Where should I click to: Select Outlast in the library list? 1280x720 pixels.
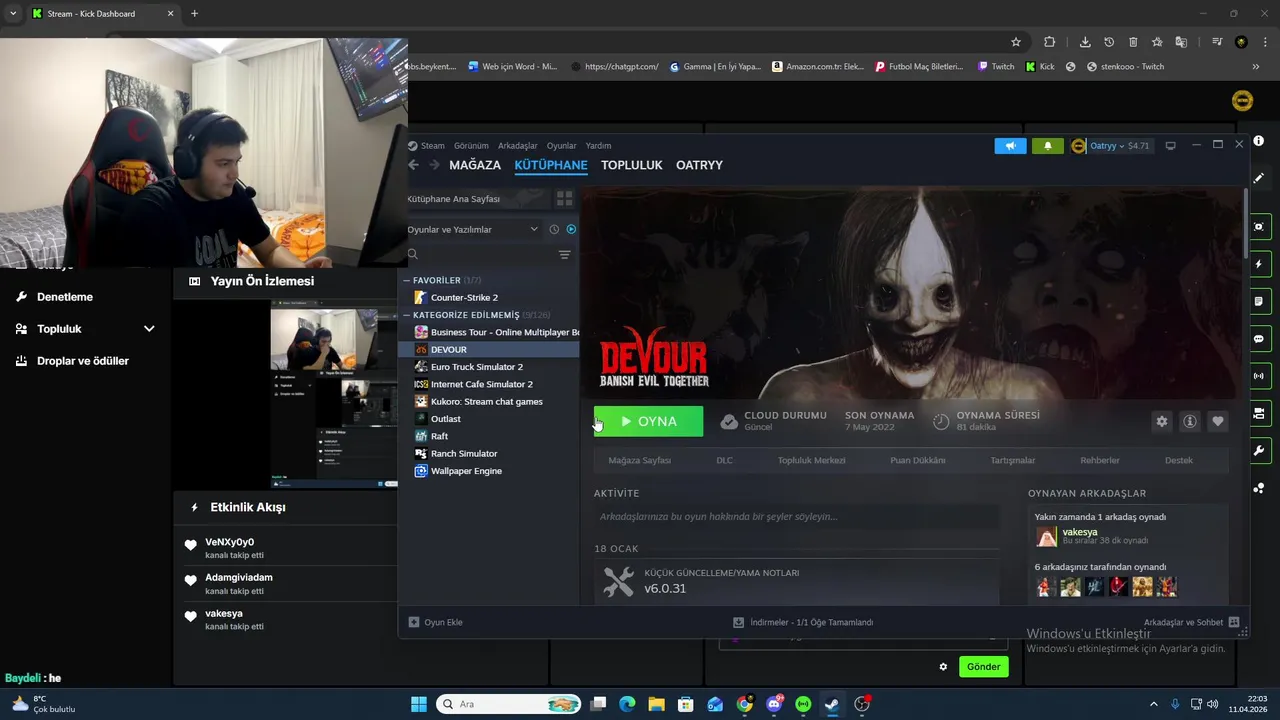446,419
